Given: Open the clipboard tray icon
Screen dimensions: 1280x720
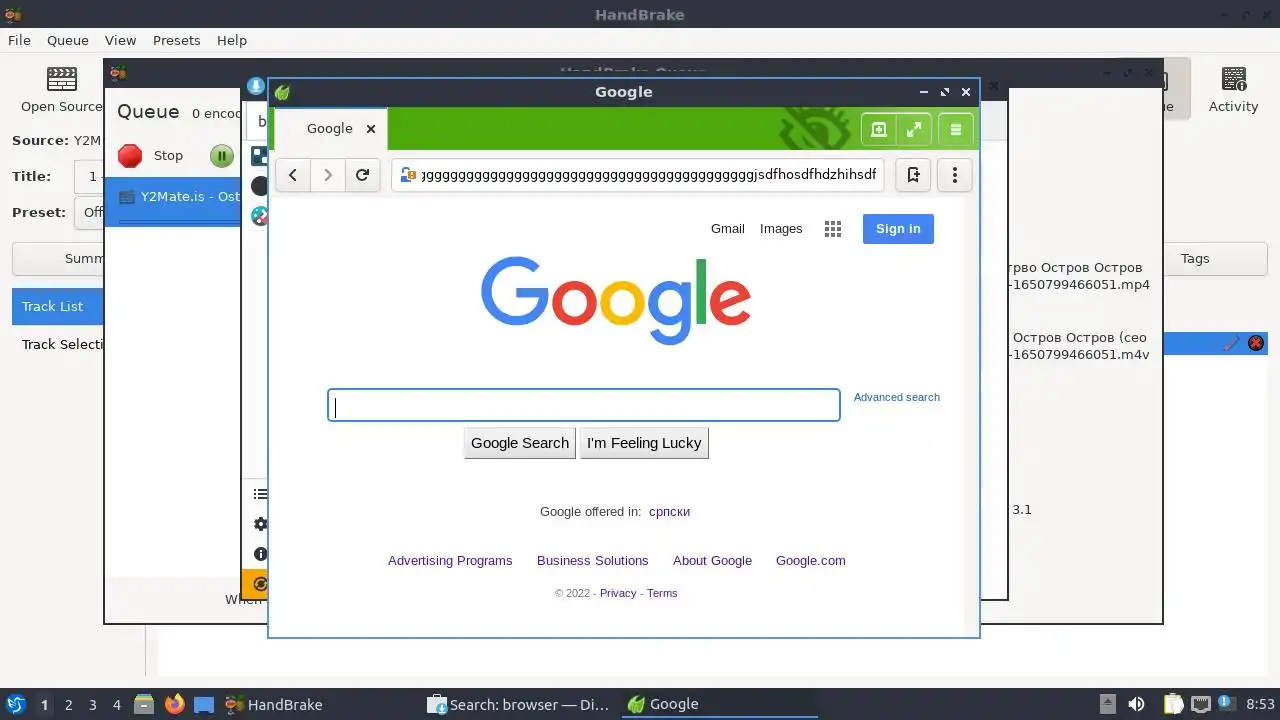Looking at the screenshot, I should [1173, 704].
